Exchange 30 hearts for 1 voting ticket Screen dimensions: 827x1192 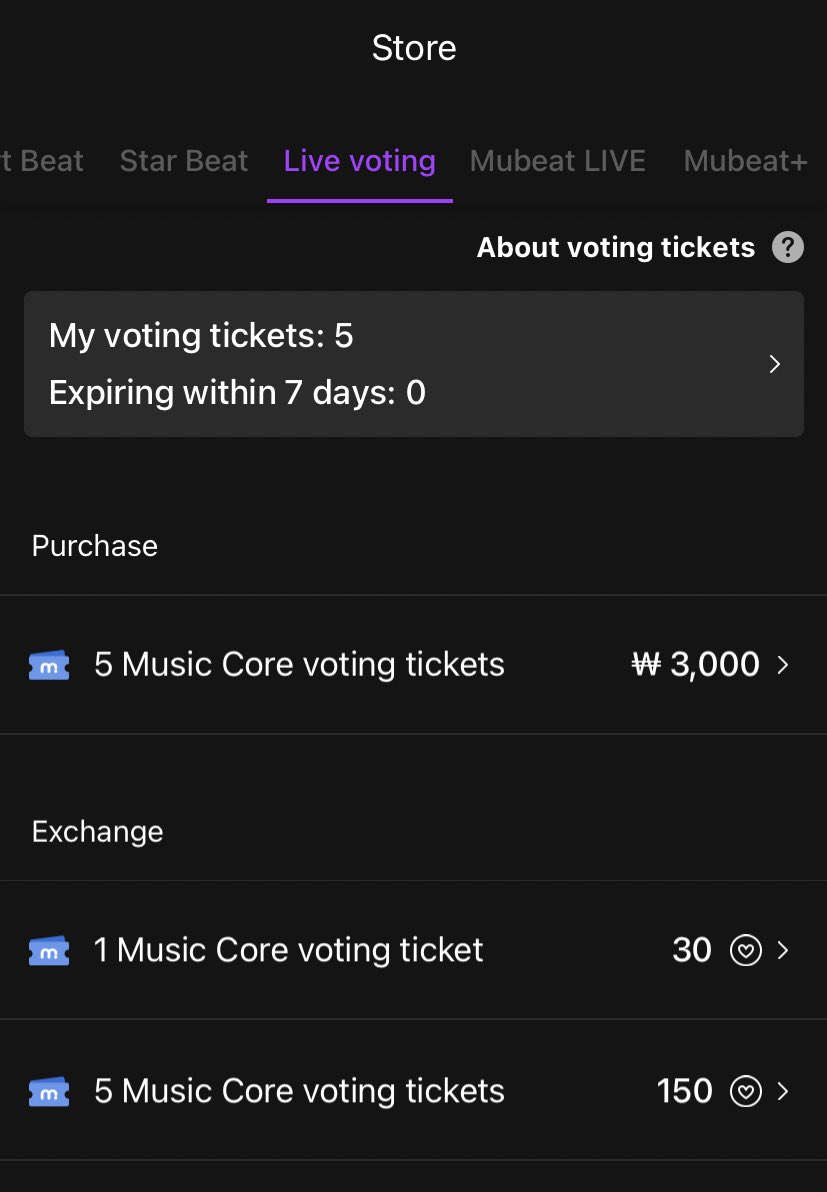click(x=414, y=950)
